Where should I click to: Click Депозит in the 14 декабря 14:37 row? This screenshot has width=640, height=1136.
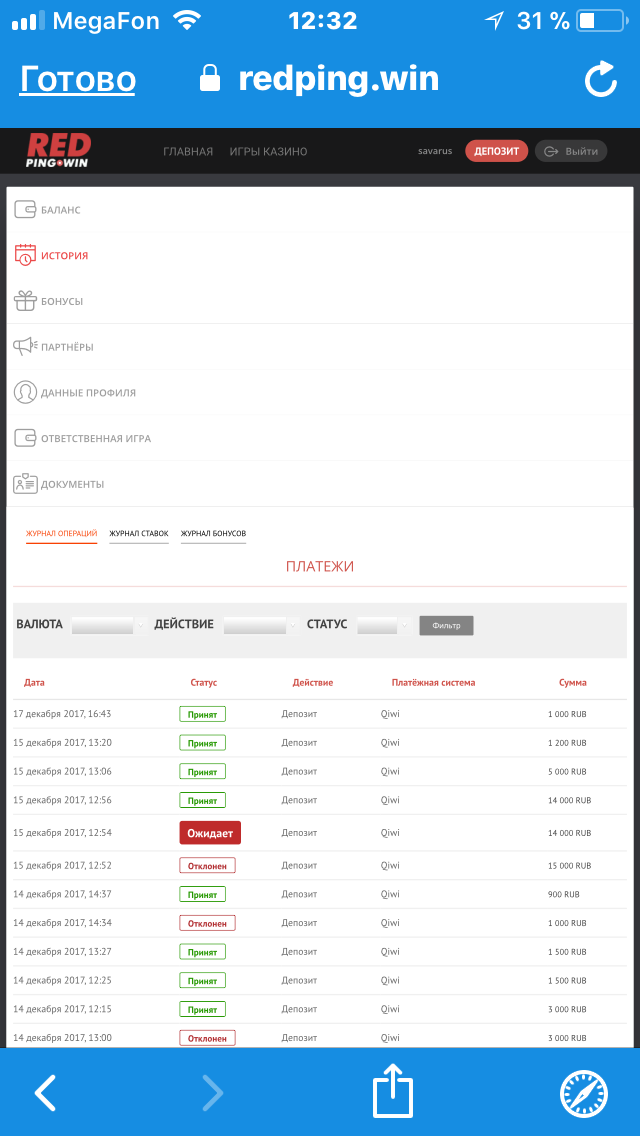click(299, 894)
